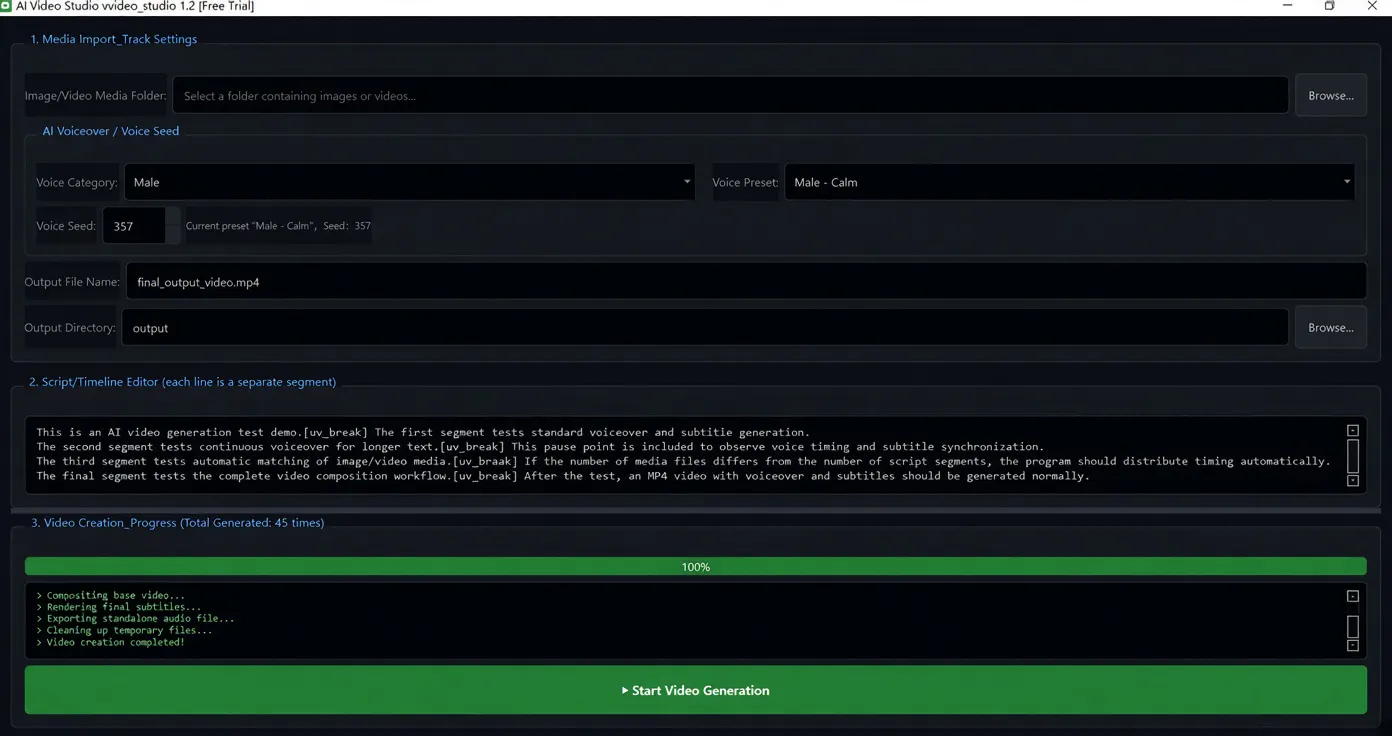
Task: Click the progress log scroll-up arrow
Action: click(1353, 596)
